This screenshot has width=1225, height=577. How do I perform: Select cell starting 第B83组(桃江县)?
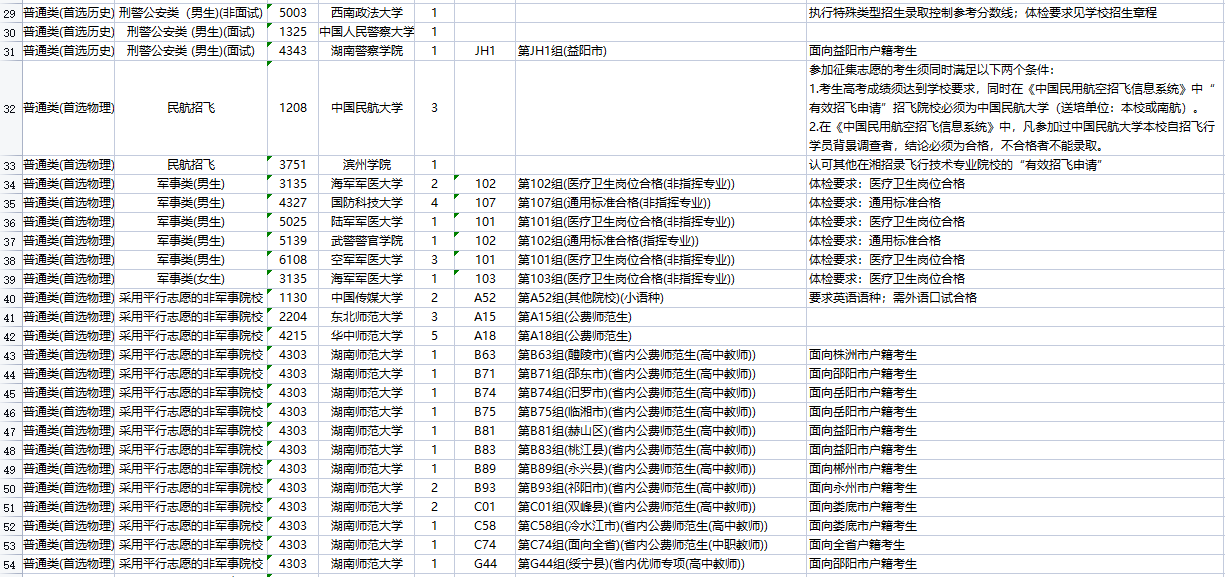(x=661, y=450)
